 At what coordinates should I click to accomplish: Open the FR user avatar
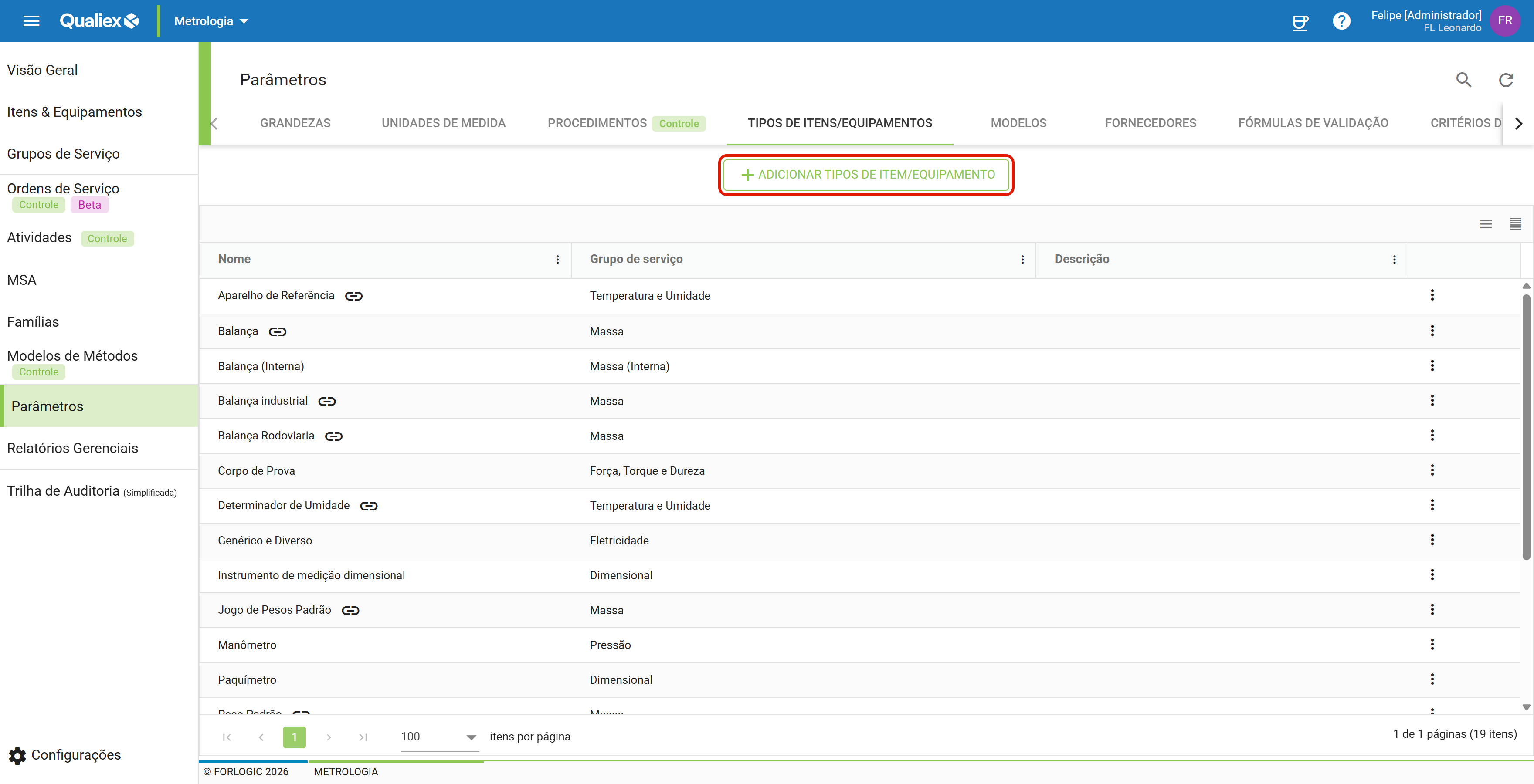pyautogui.click(x=1505, y=21)
